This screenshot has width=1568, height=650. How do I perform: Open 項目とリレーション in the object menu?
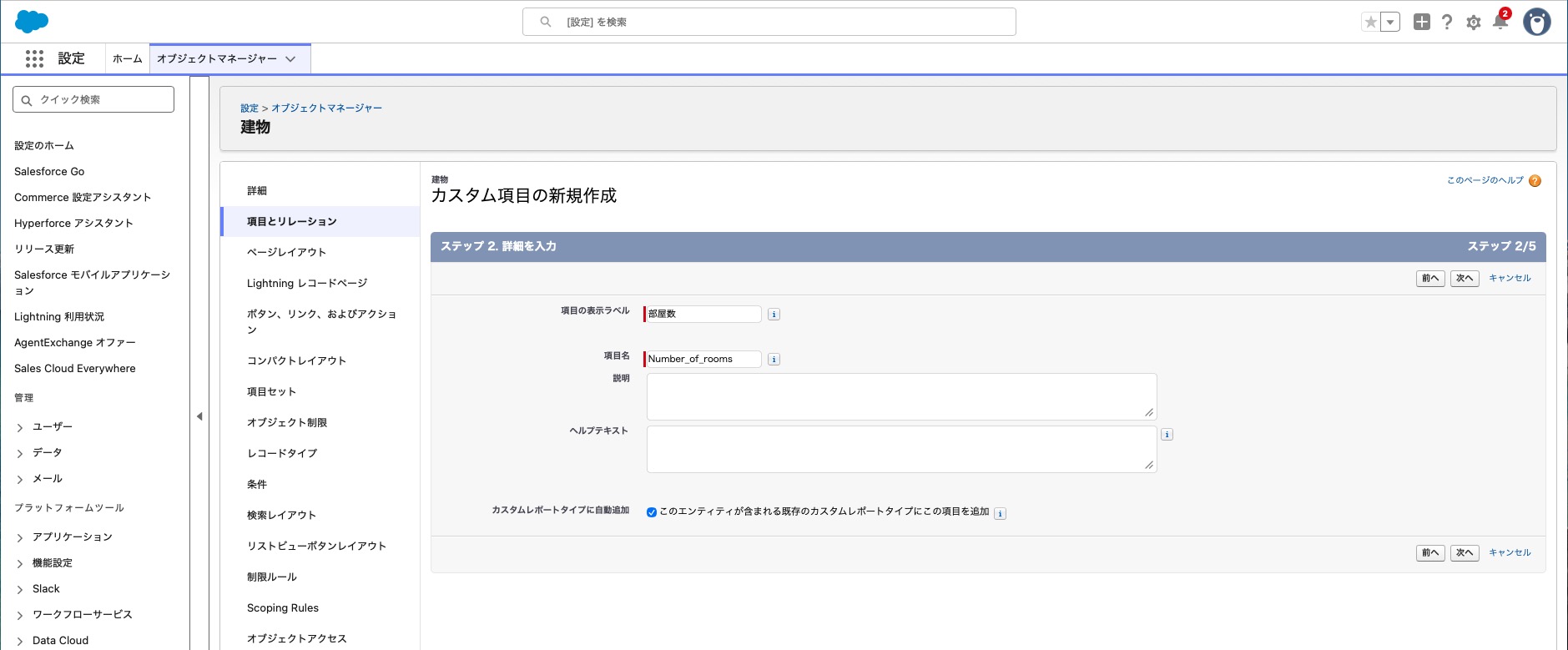[x=292, y=221]
